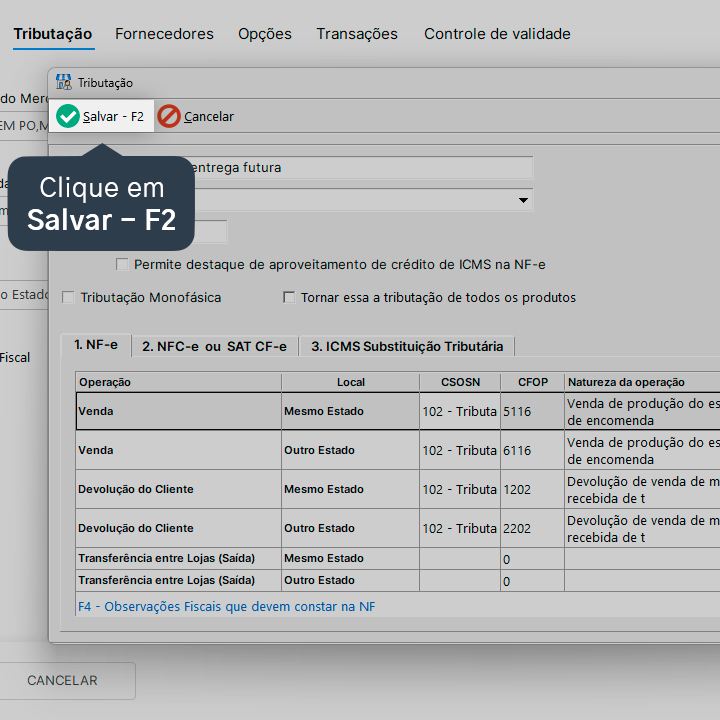The image size is (720, 720).
Task: Click the Local column header
Action: [350, 382]
